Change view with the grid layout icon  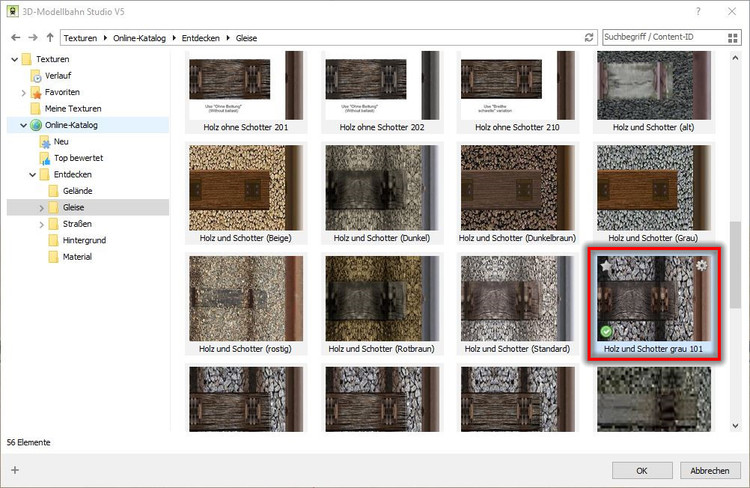tap(736, 37)
